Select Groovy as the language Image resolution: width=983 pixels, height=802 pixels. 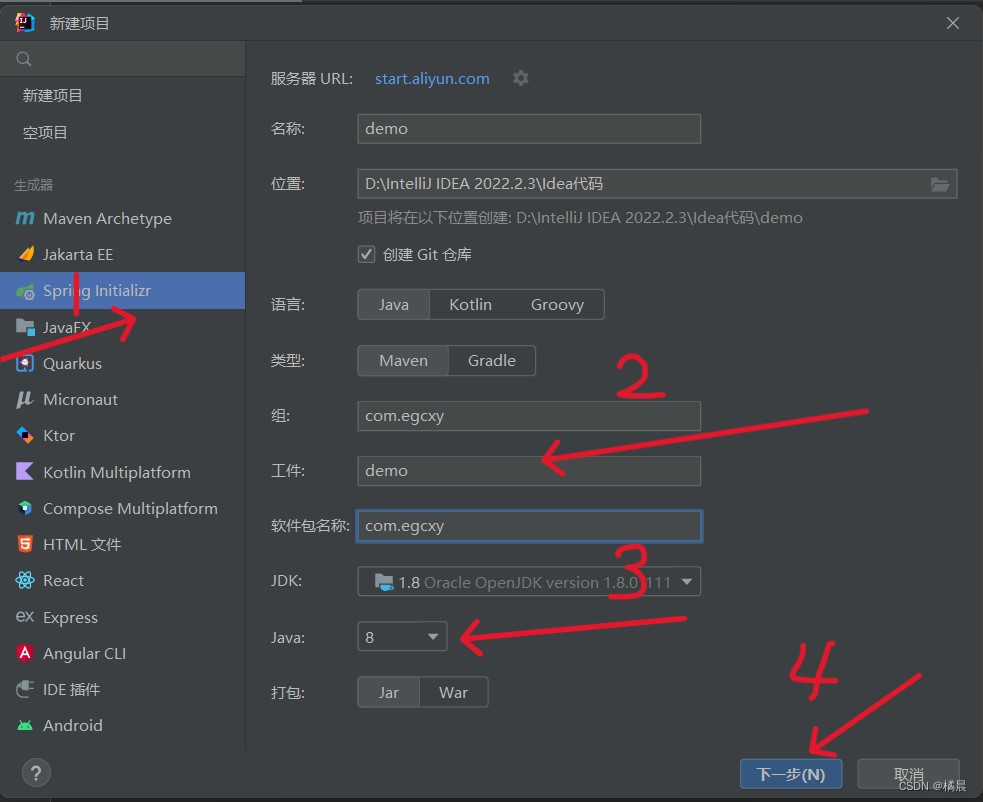click(557, 305)
